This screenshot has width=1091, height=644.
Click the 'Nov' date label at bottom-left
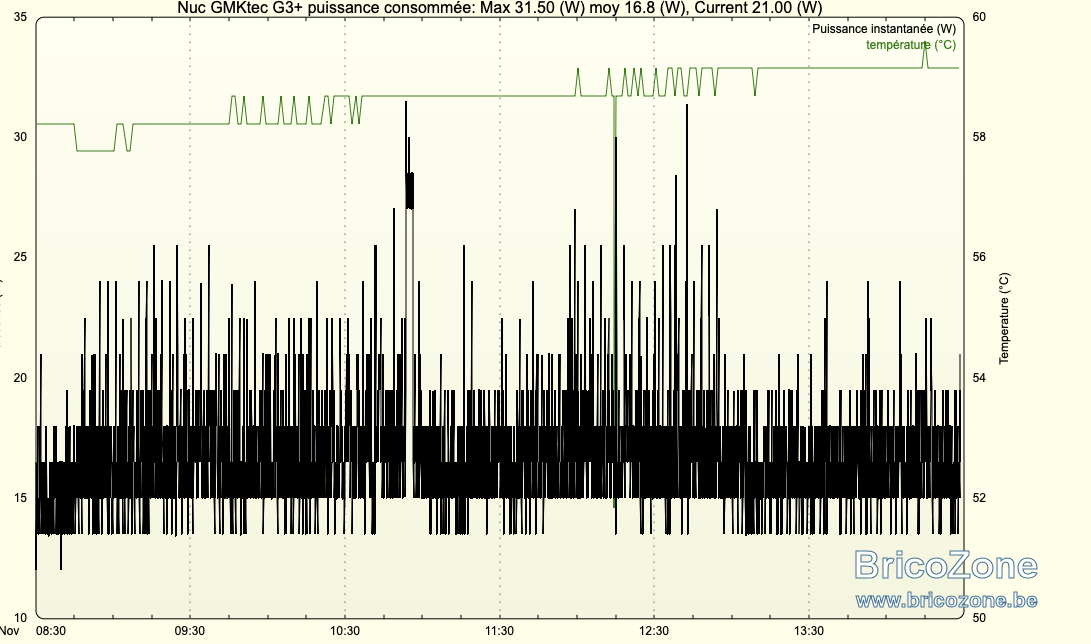(x=9, y=631)
